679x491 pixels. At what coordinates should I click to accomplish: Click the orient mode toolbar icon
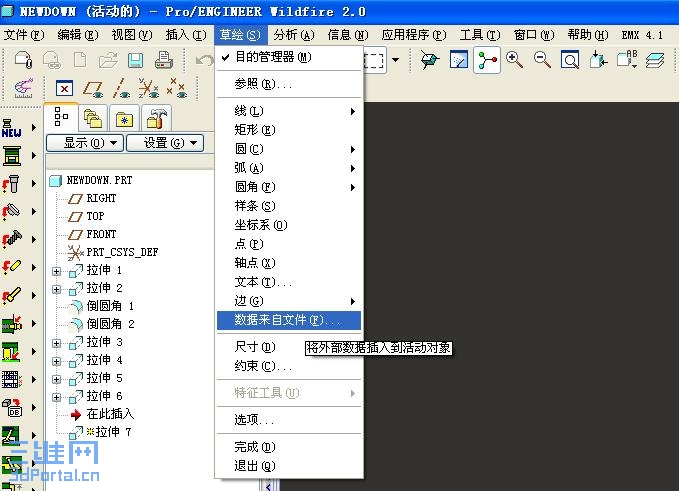click(x=430, y=60)
